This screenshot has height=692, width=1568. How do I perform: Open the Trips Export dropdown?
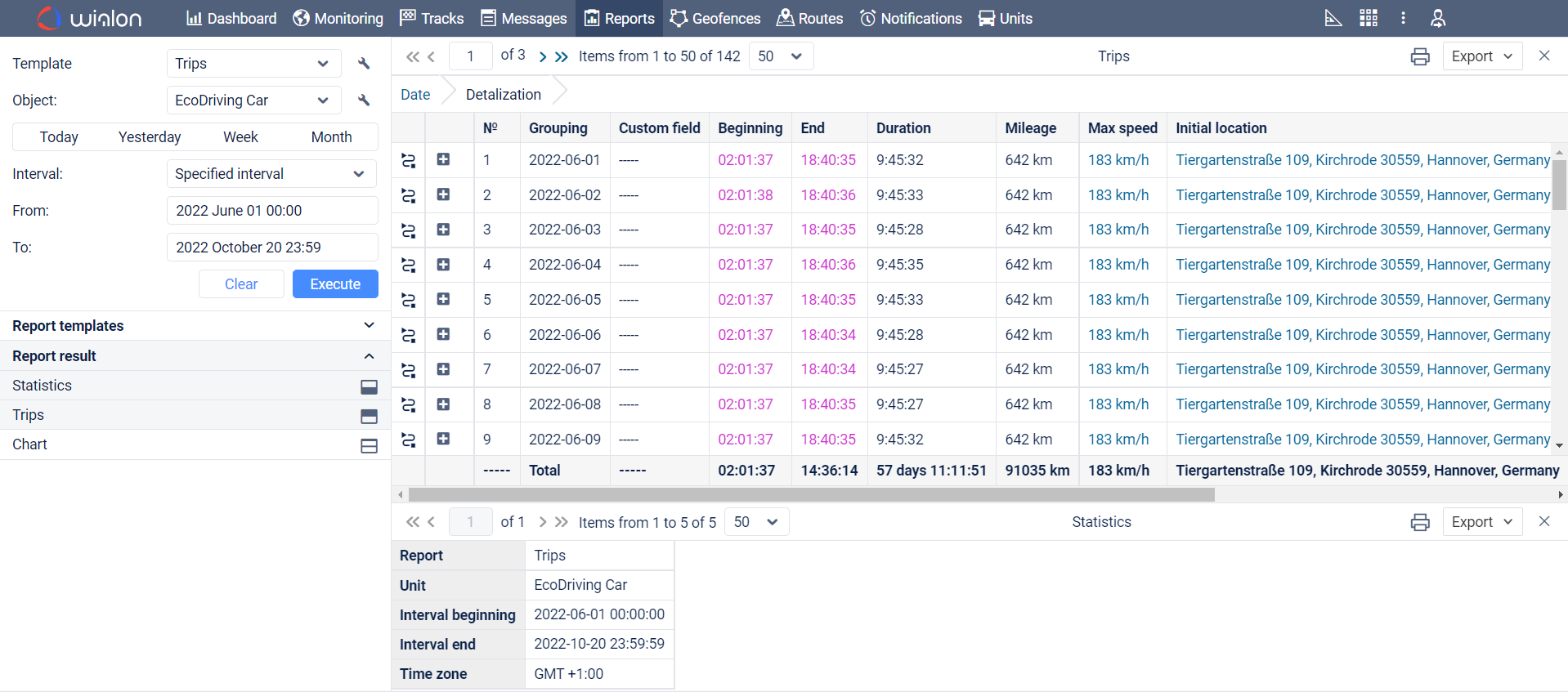coord(1481,56)
